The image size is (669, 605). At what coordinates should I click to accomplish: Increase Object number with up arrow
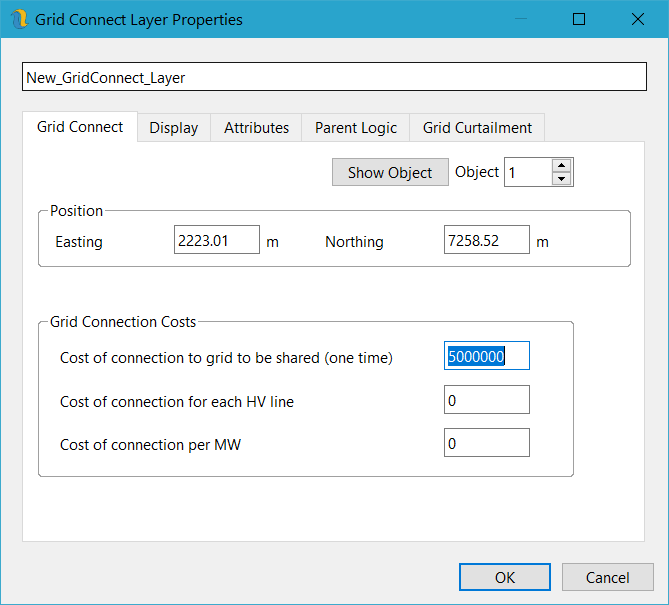(561, 166)
